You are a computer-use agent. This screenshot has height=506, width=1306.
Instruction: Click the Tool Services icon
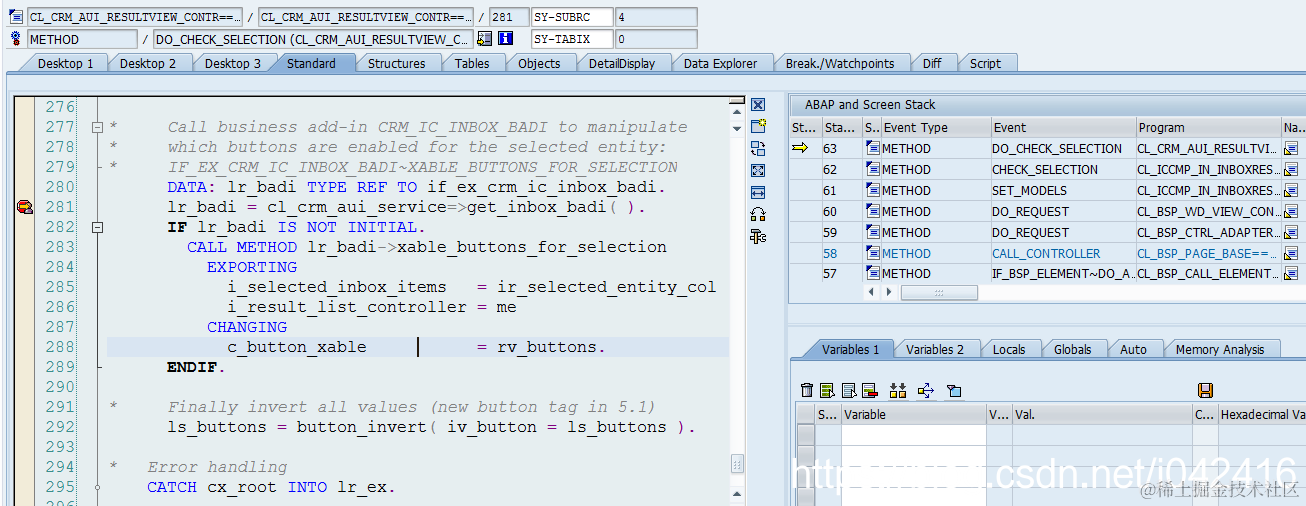(x=758, y=236)
